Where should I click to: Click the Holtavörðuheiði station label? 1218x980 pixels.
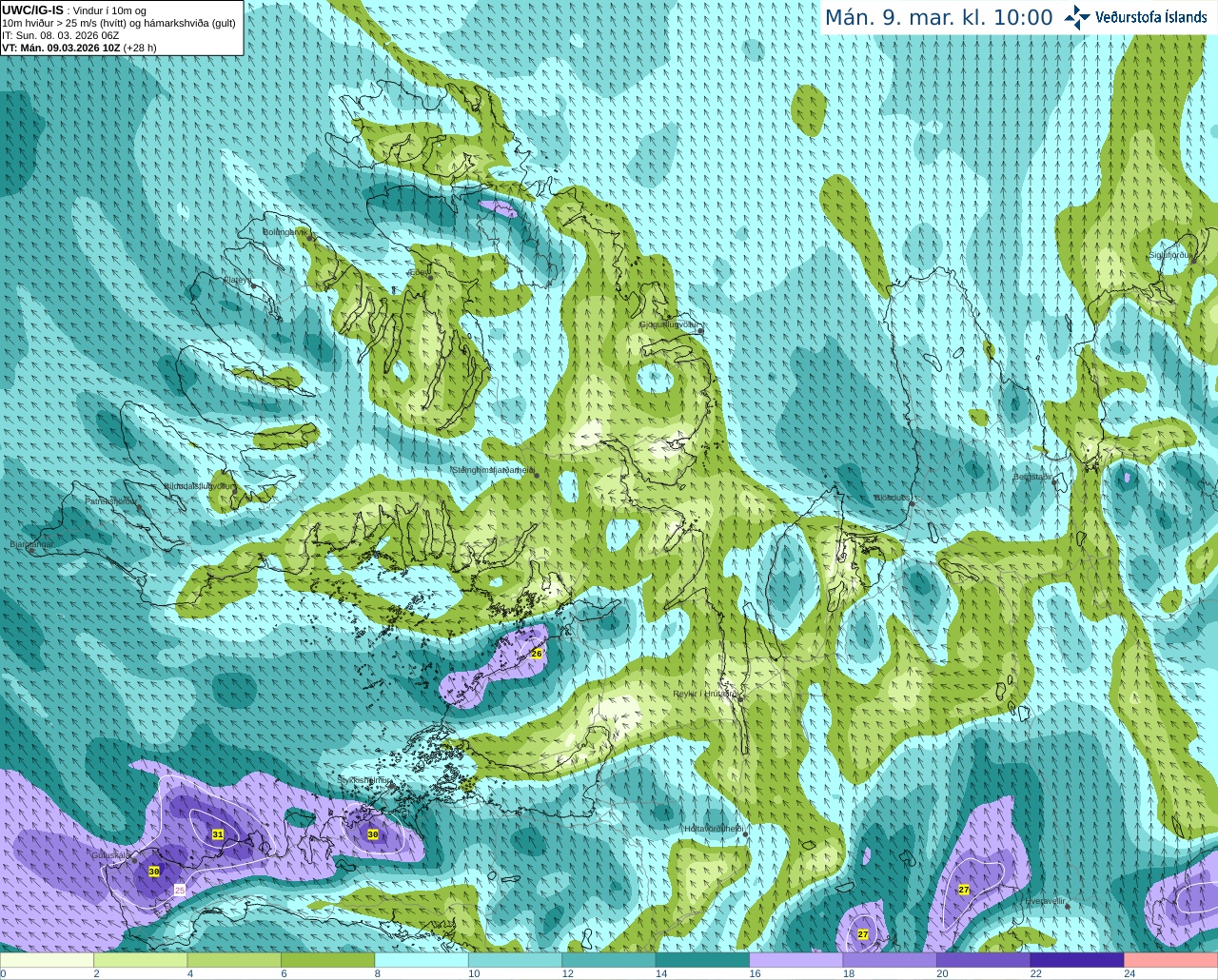(714, 829)
